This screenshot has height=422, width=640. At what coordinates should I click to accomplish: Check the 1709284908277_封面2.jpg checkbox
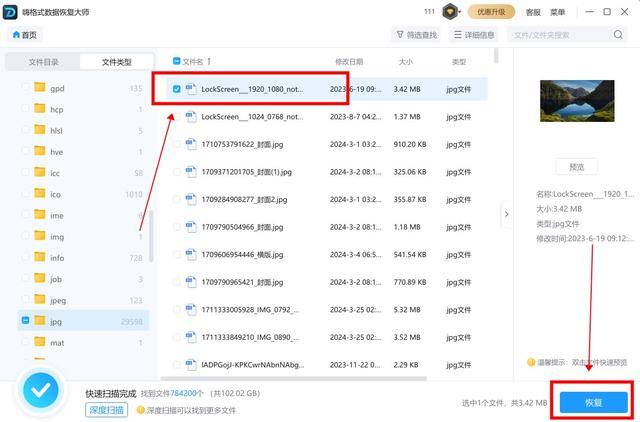176,199
